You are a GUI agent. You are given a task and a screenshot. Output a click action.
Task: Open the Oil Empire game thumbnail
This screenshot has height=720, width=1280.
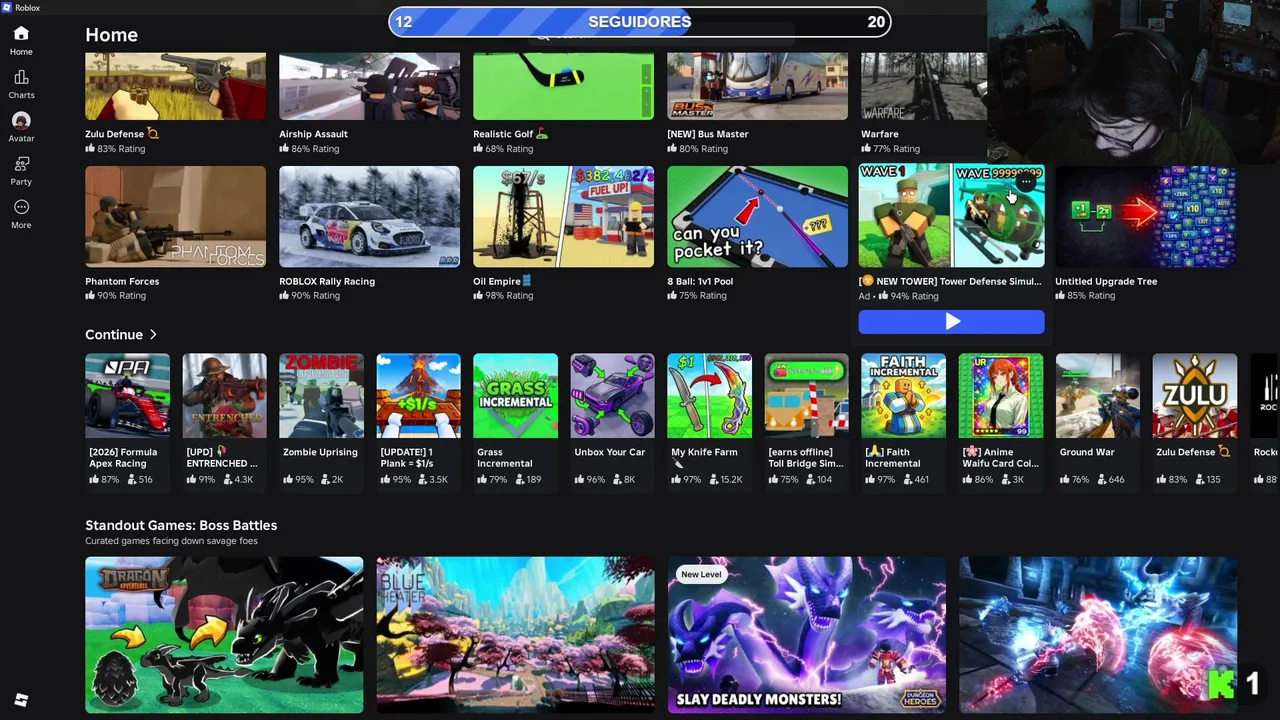563,217
